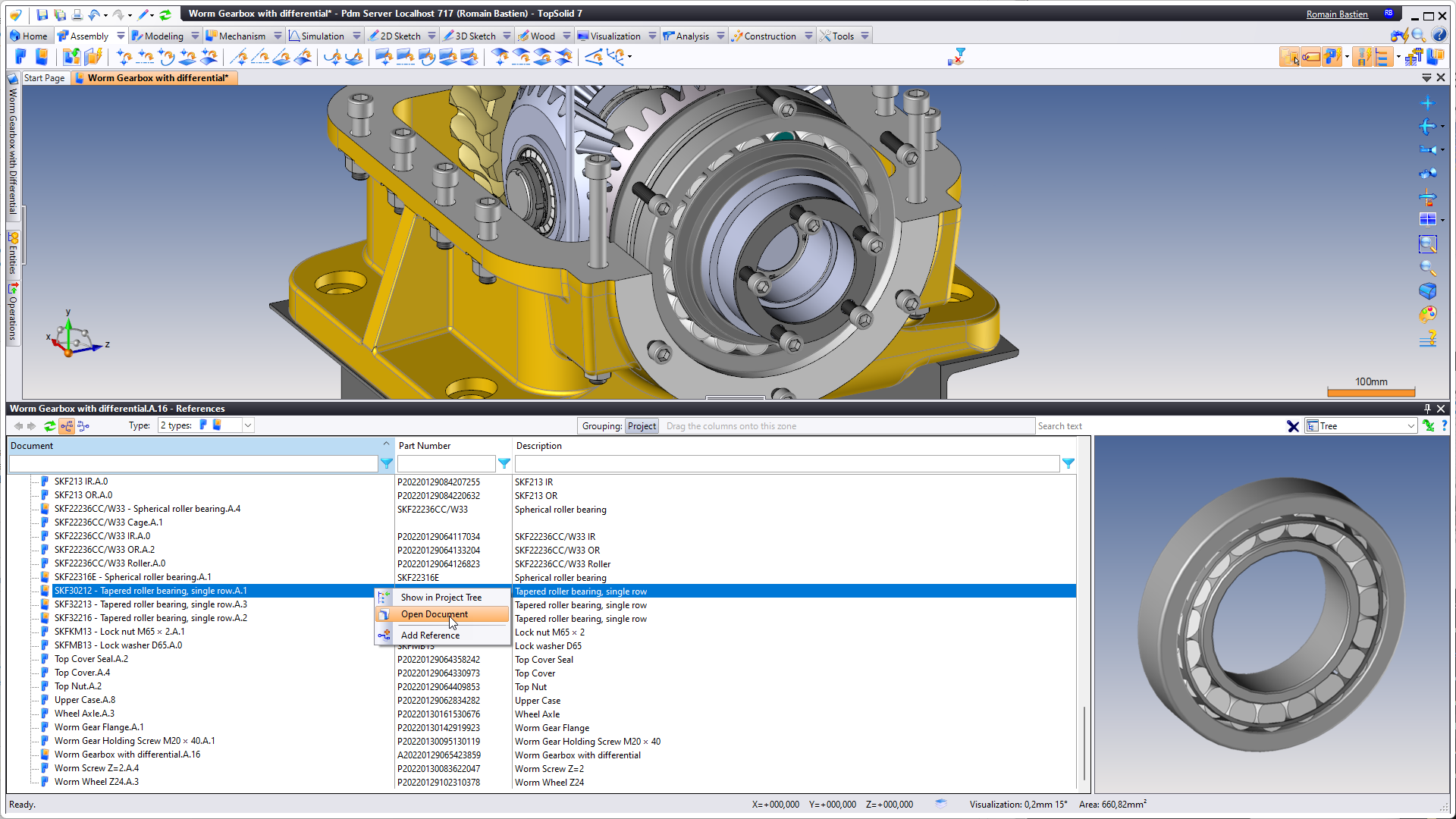Open the Type filter dropdown showing 2 types

(247, 425)
